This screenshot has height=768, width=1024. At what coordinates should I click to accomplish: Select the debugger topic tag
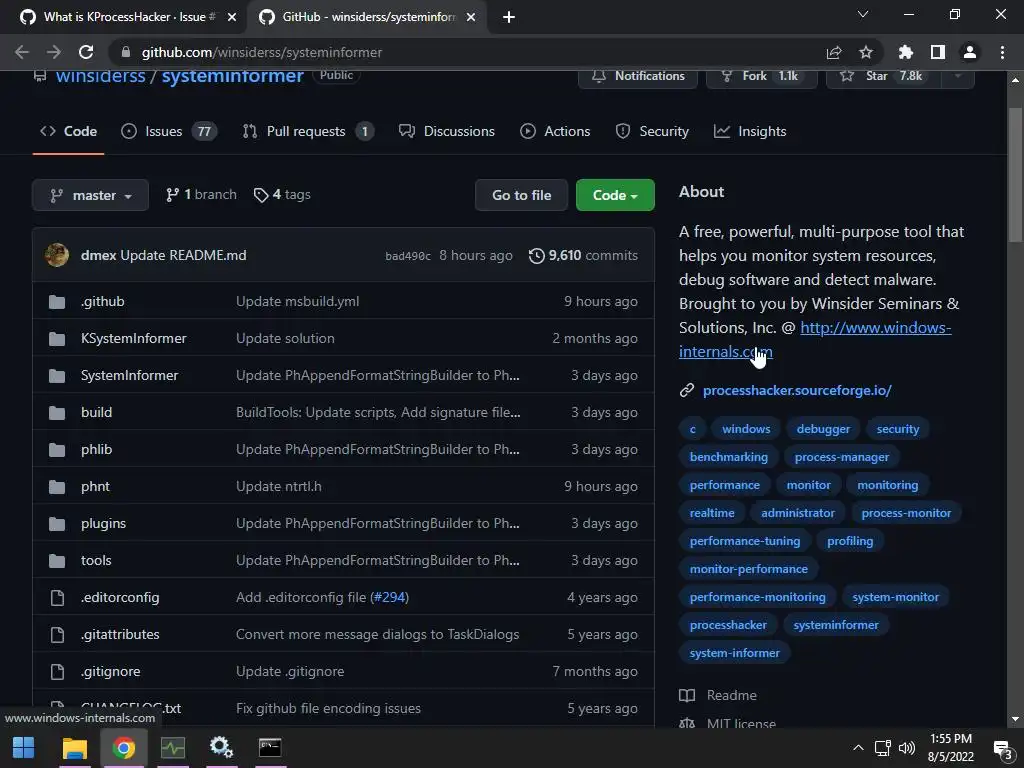pos(823,429)
